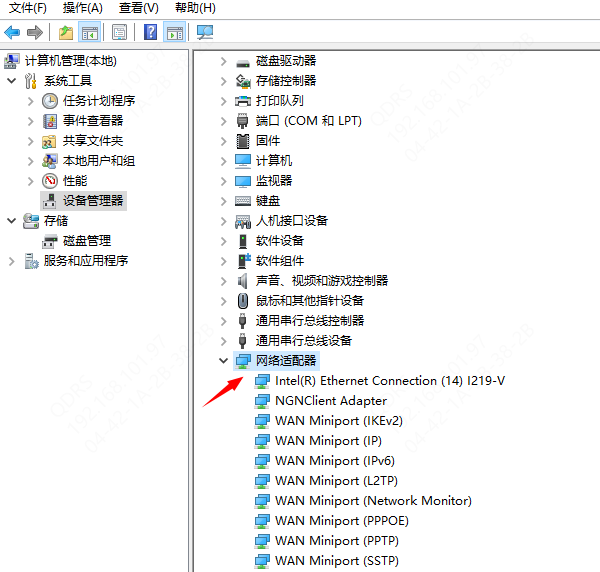The height and width of the screenshot is (572, 600).
Task: Click the blue Back arrow in toolbar
Action: [12, 32]
